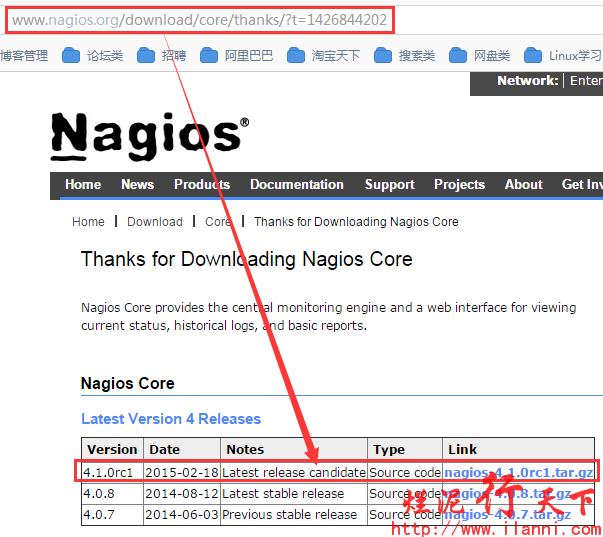Open the Home navigation menu item
The width and height of the screenshot is (603, 537).
coord(83,185)
